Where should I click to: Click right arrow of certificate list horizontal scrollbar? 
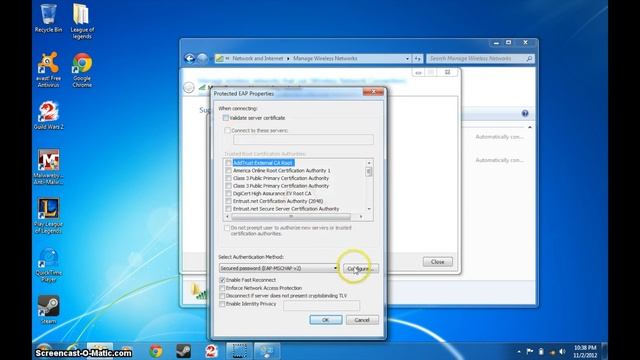tap(361, 217)
